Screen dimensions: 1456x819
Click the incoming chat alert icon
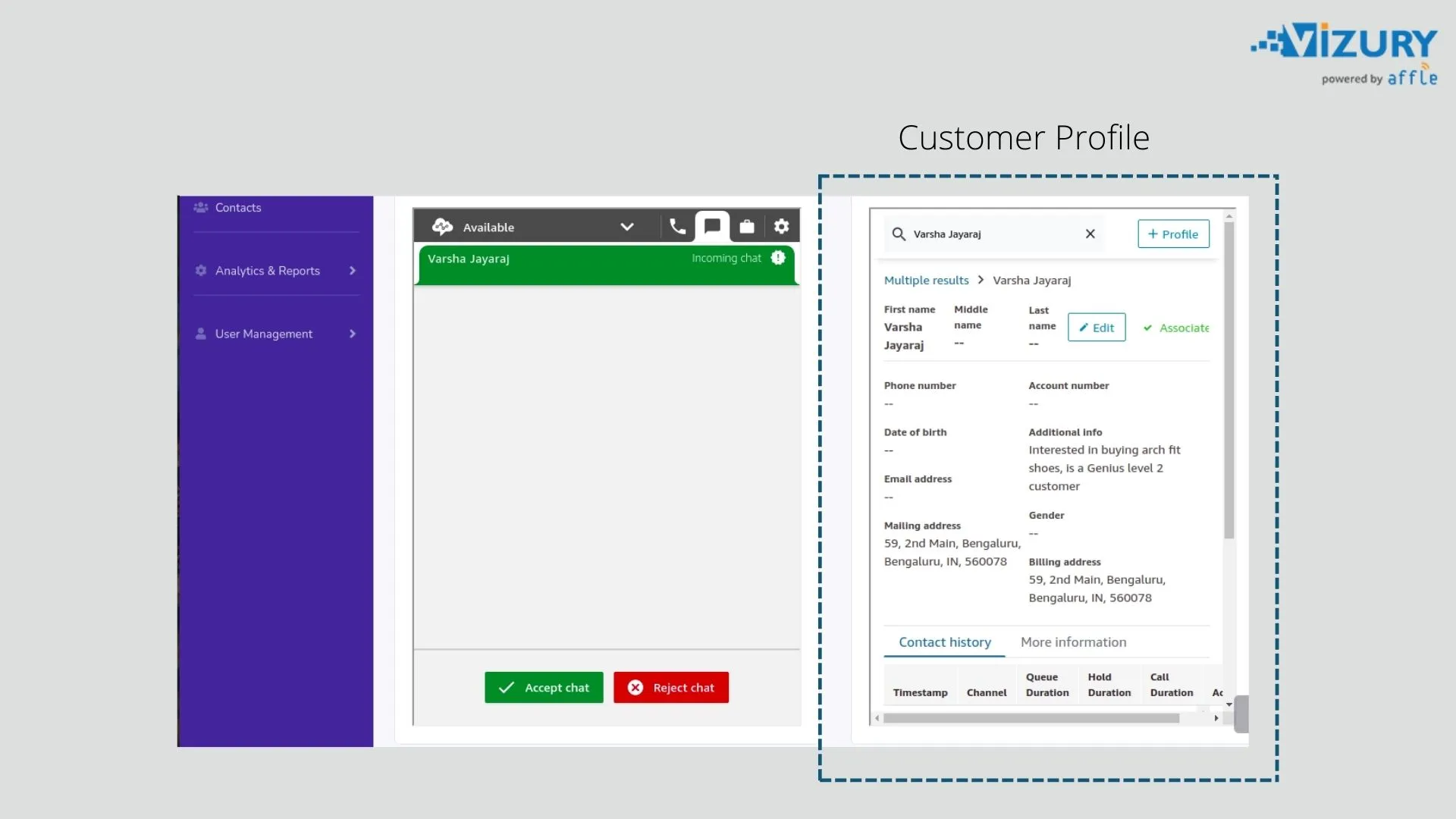coord(778,258)
